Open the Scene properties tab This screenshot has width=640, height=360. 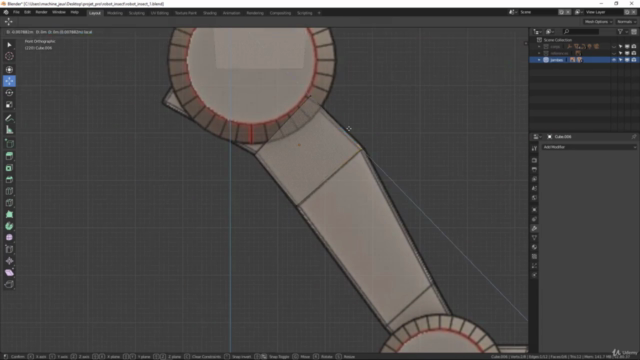click(x=534, y=189)
